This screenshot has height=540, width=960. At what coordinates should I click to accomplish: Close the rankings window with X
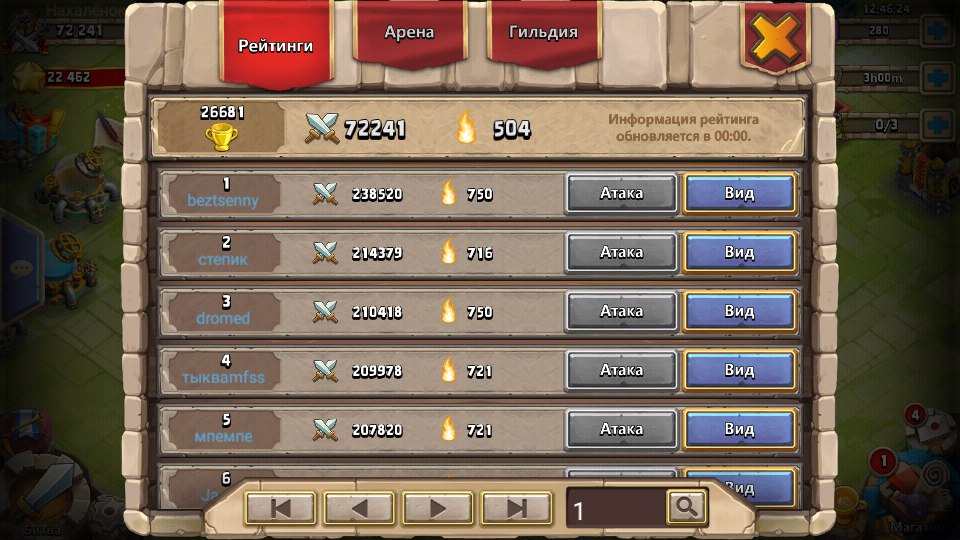coord(775,38)
